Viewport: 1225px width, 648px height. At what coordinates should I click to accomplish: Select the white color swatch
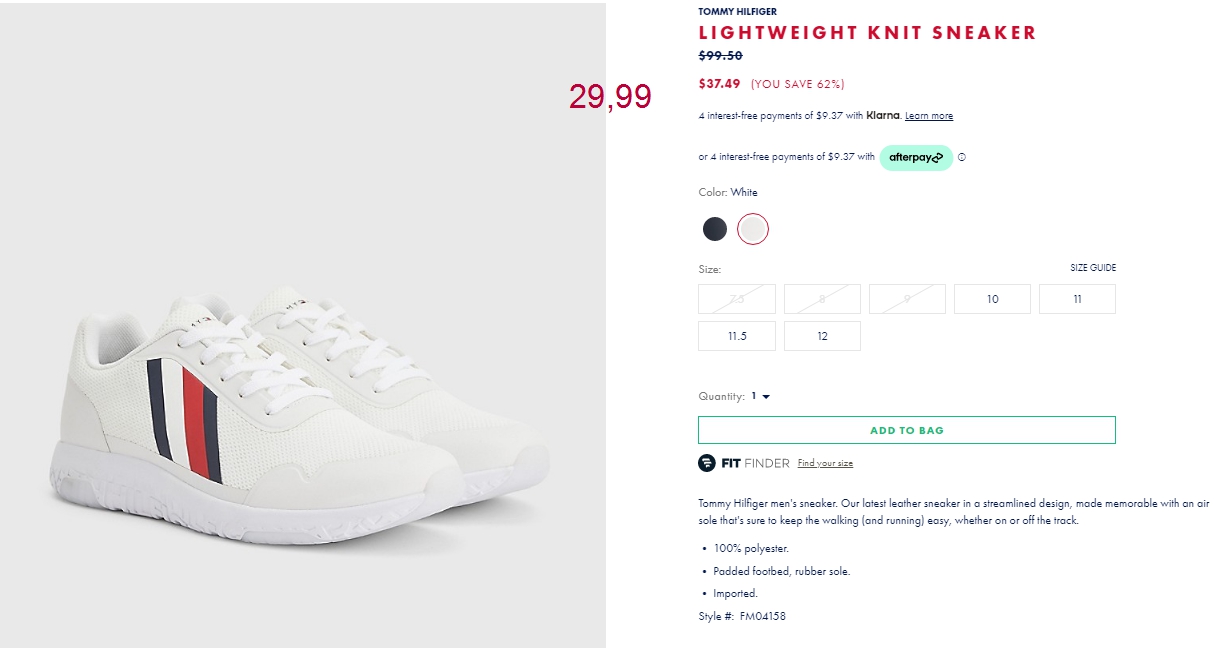tap(753, 229)
